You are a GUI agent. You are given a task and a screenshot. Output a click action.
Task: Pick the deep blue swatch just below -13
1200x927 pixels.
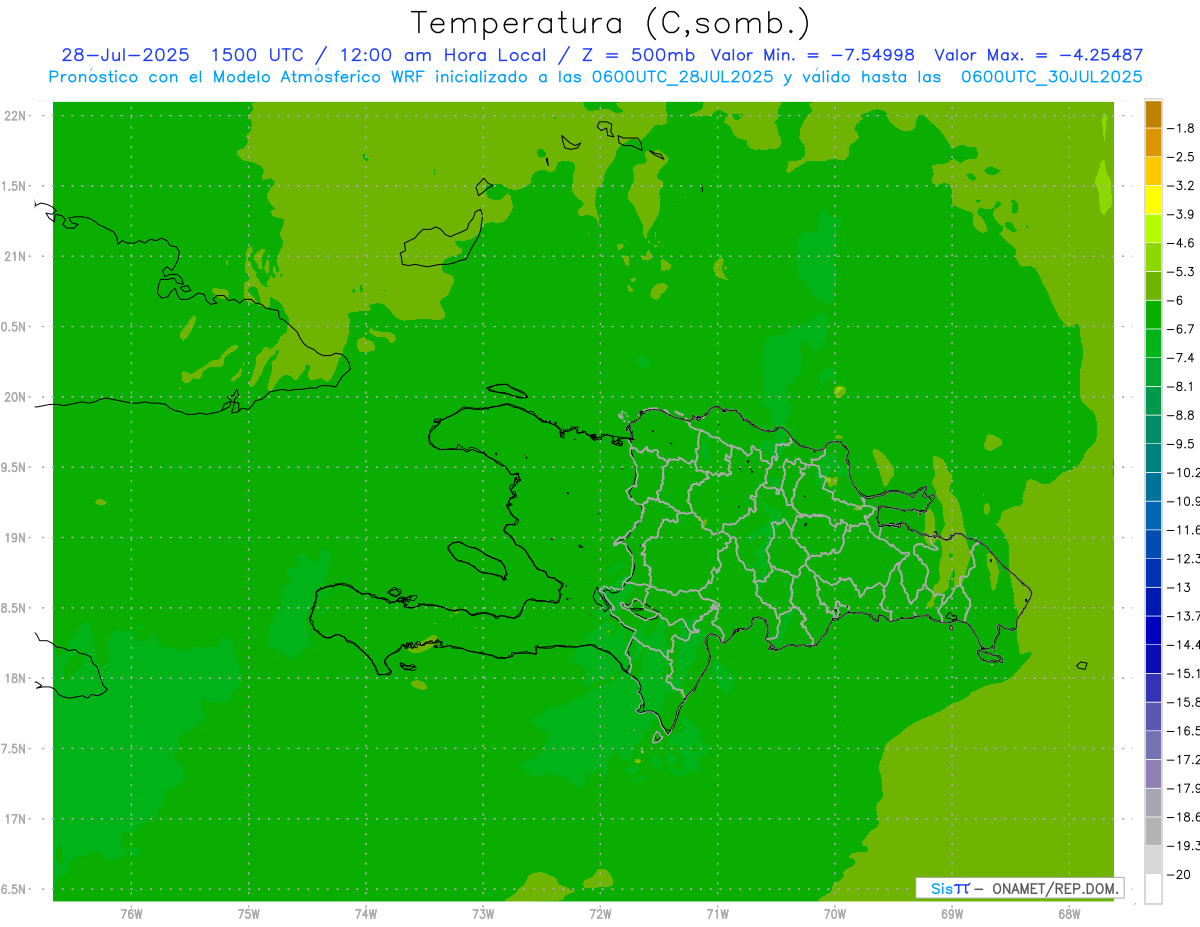1153,602
